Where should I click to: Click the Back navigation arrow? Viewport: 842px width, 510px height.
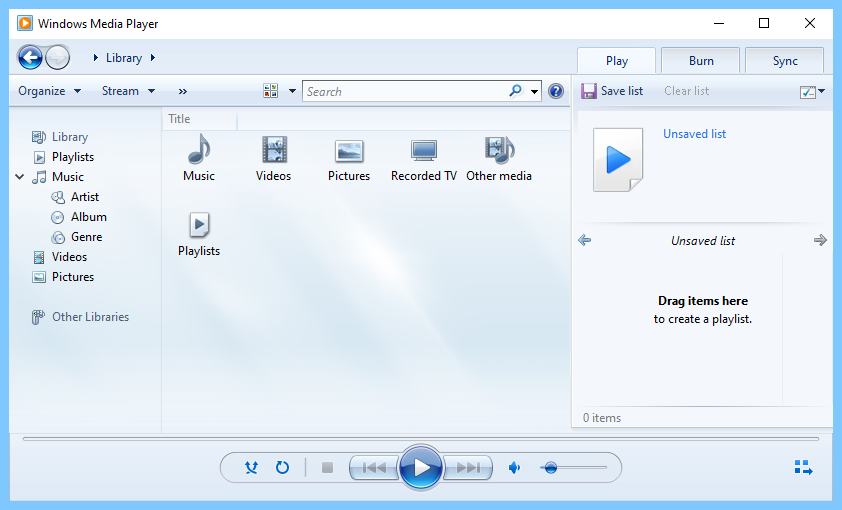pyautogui.click(x=30, y=57)
